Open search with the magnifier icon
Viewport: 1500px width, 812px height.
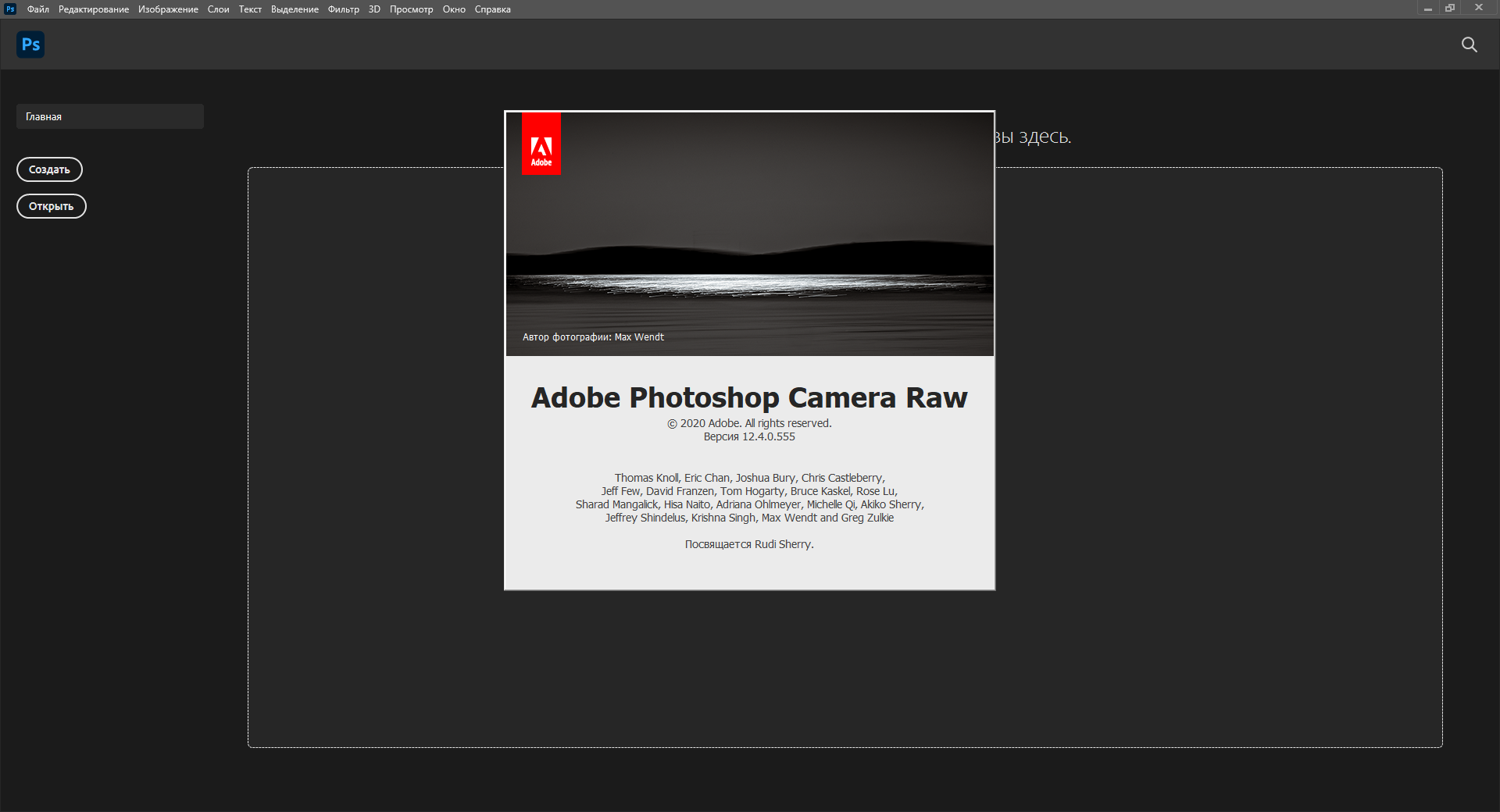tap(1469, 45)
